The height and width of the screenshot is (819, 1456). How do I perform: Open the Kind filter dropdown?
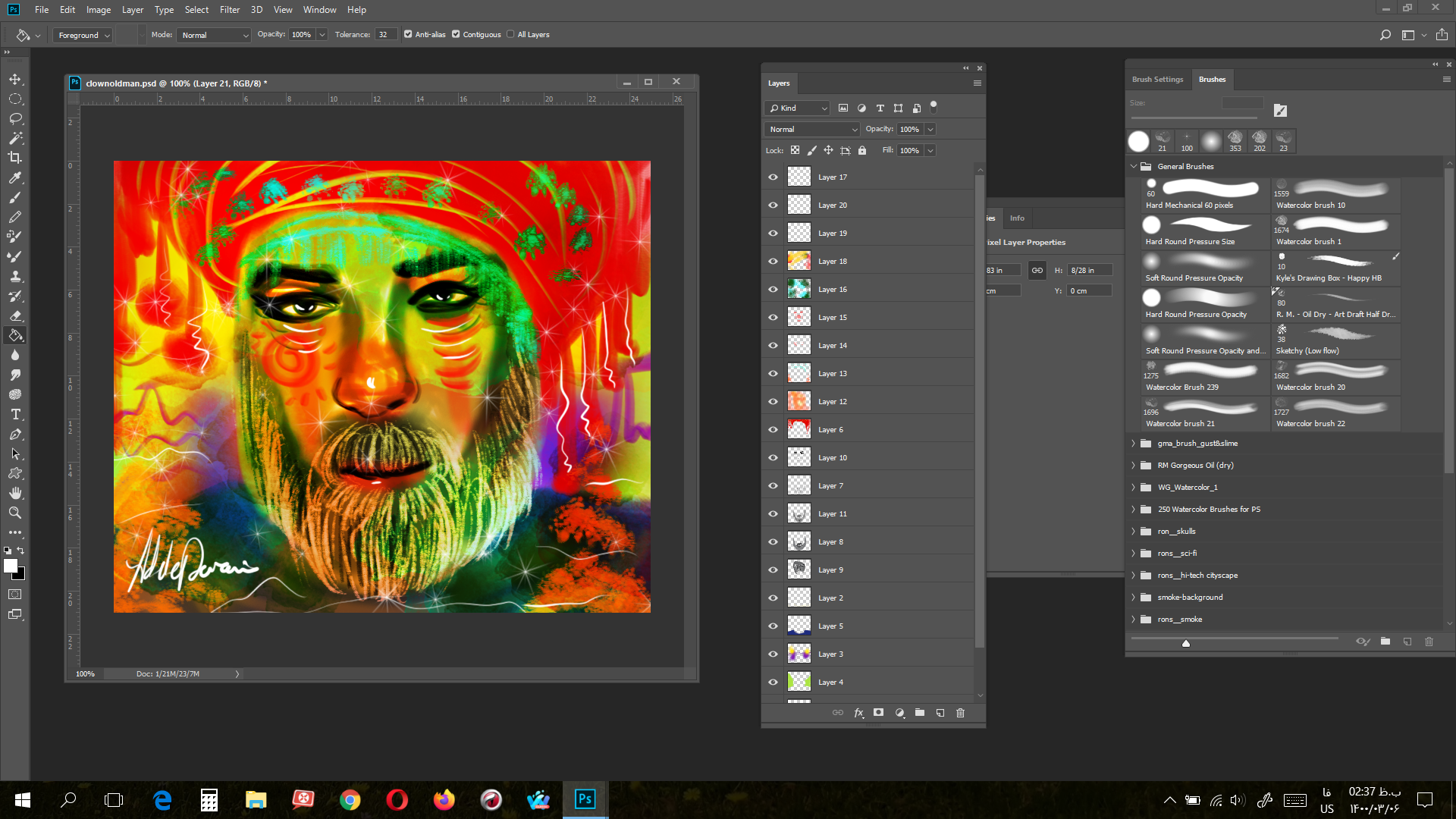(x=797, y=108)
